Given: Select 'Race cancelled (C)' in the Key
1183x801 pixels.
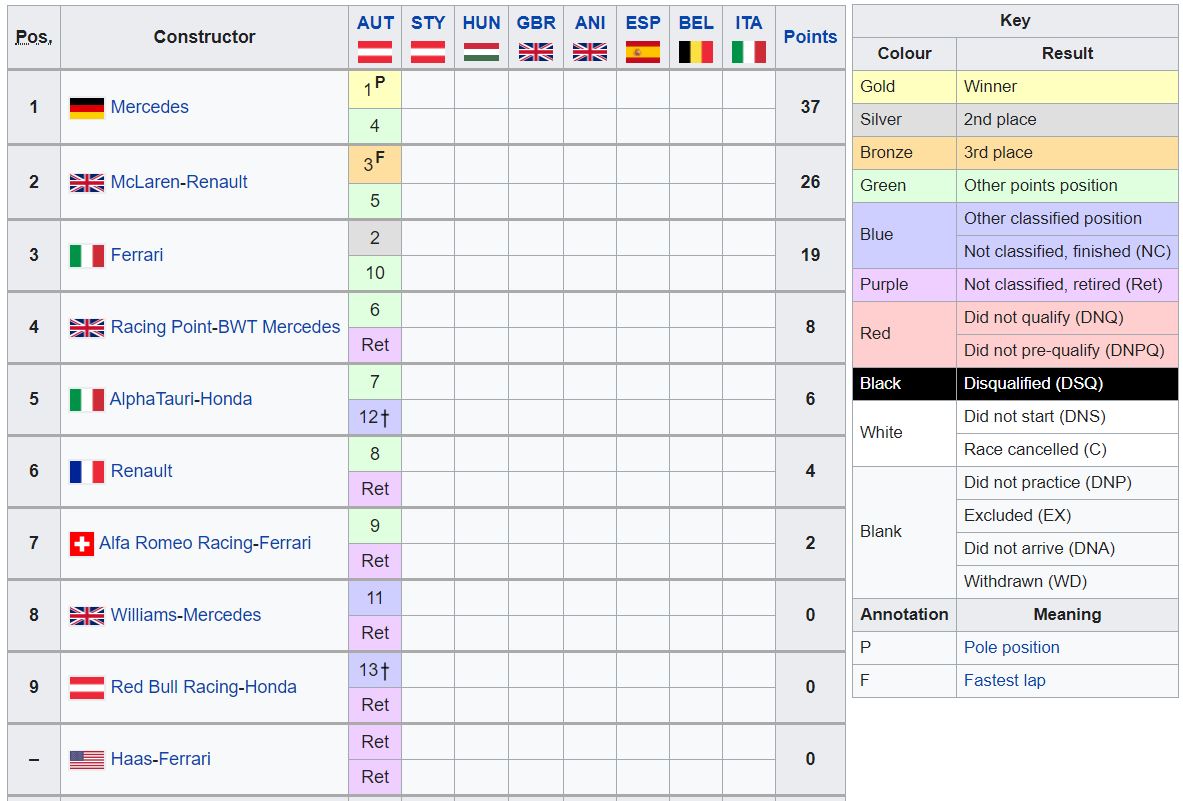Looking at the screenshot, I should (x=1067, y=450).
